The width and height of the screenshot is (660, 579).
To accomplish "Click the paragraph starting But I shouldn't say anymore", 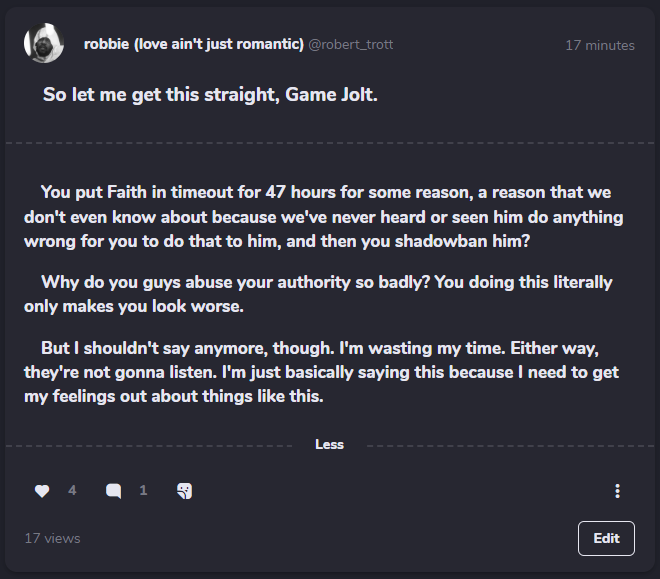I will point(321,372).
